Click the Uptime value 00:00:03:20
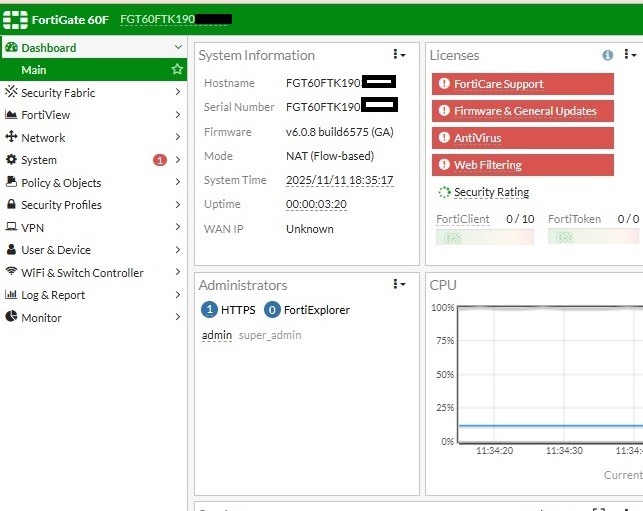Image resolution: width=643 pixels, height=511 pixels. pyautogui.click(x=316, y=204)
